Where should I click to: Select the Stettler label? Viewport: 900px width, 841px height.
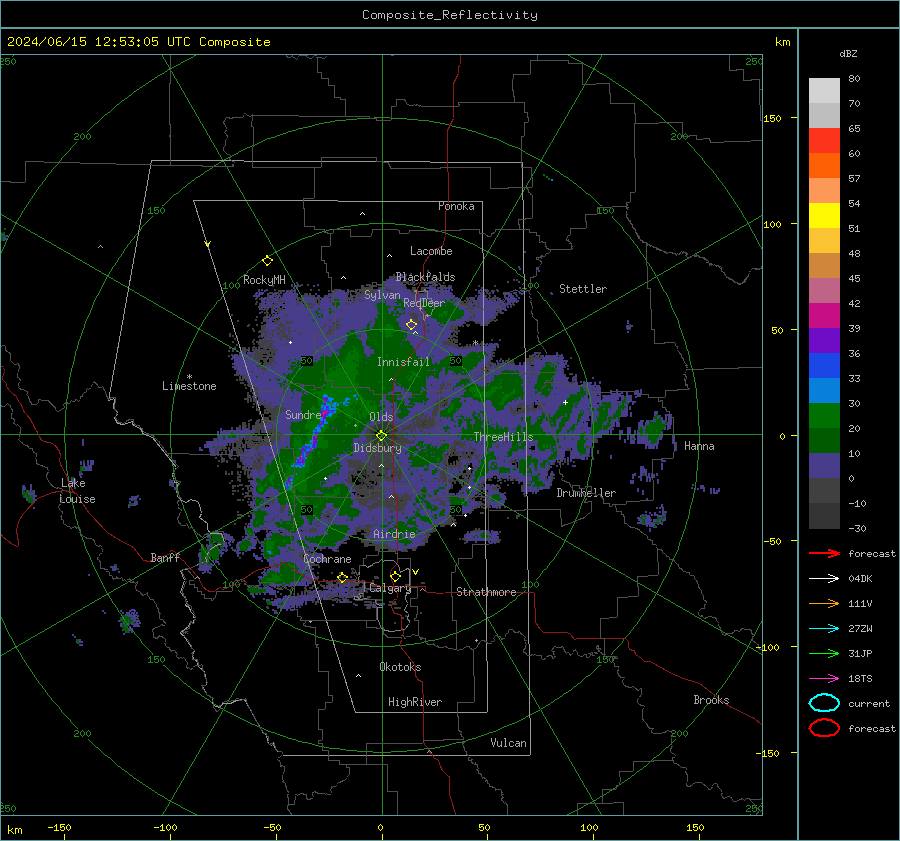[x=583, y=289]
